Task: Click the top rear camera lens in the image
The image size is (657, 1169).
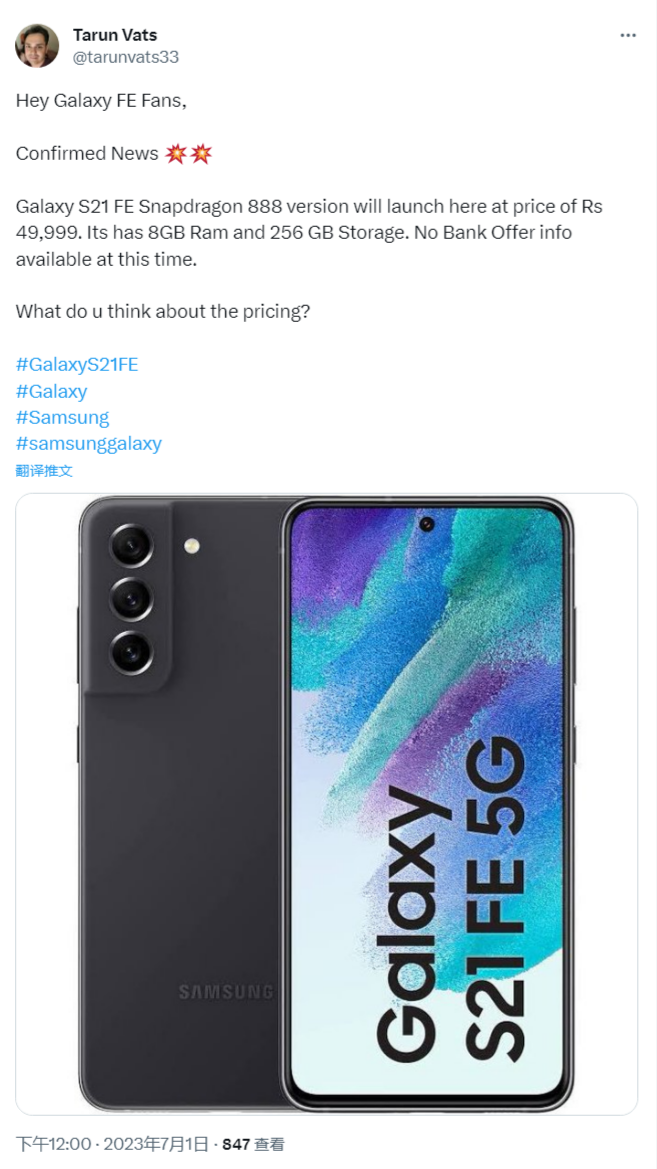Action: 132,546
